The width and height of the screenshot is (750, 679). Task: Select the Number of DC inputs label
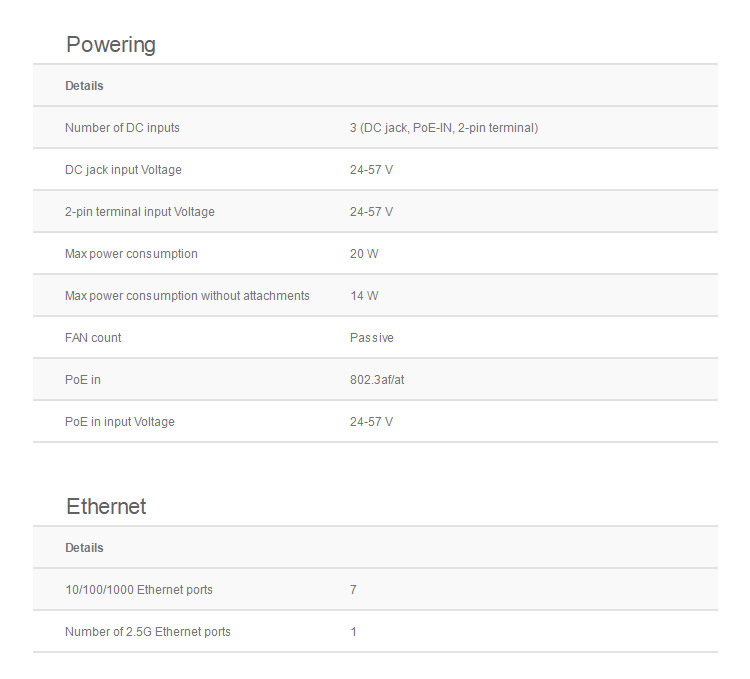coord(122,128)
